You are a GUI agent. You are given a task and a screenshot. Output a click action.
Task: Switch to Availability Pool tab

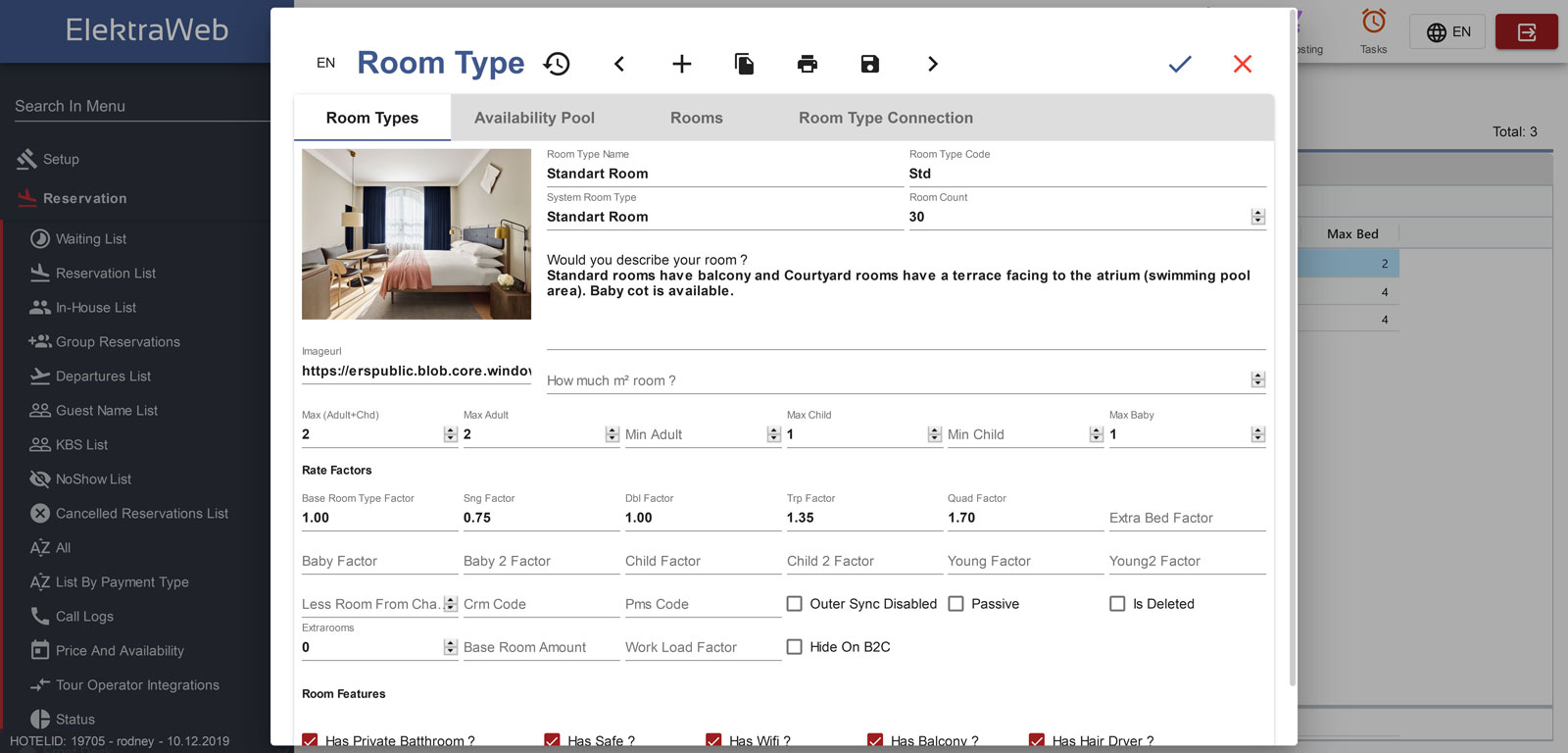pyautogui.click(x=534, y=118)
